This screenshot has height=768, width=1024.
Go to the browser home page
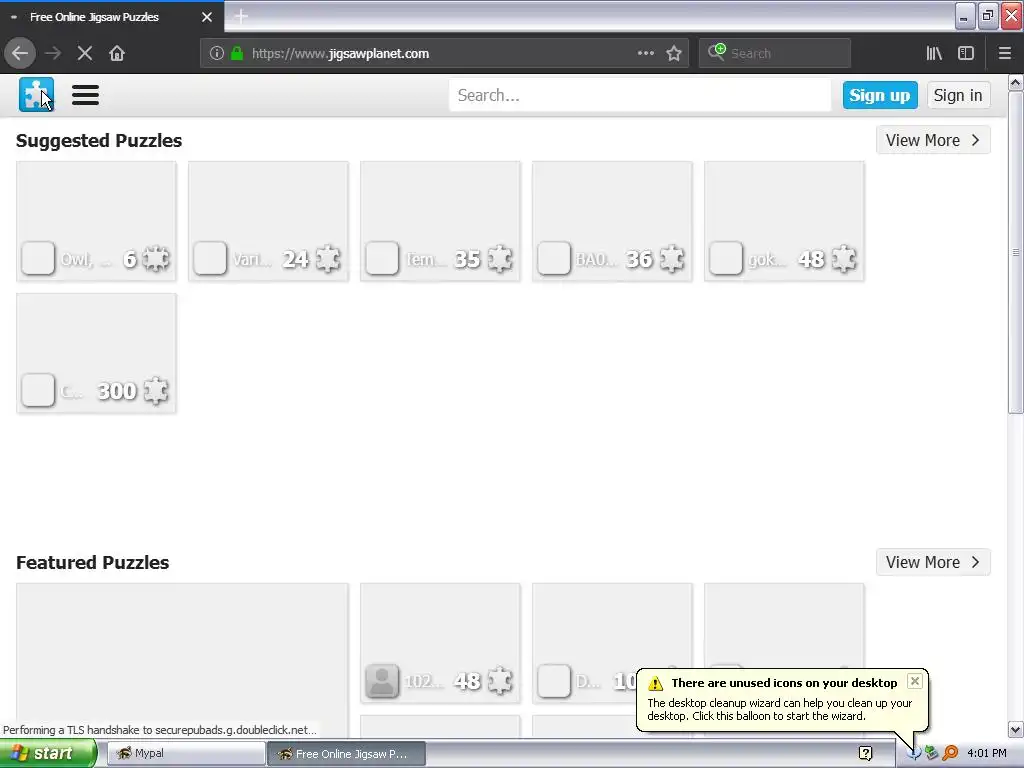click(117, 54)
